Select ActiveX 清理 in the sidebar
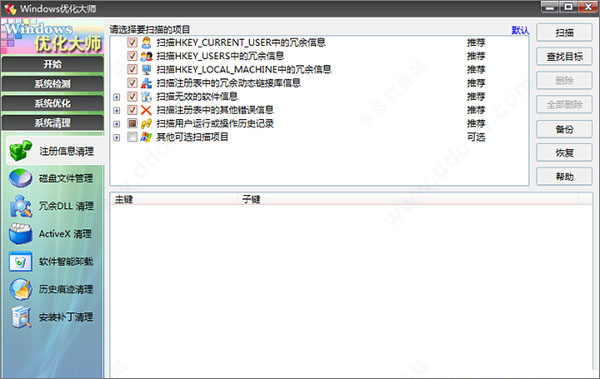Viewport: 600px width, 379px height. pos(65,234)
